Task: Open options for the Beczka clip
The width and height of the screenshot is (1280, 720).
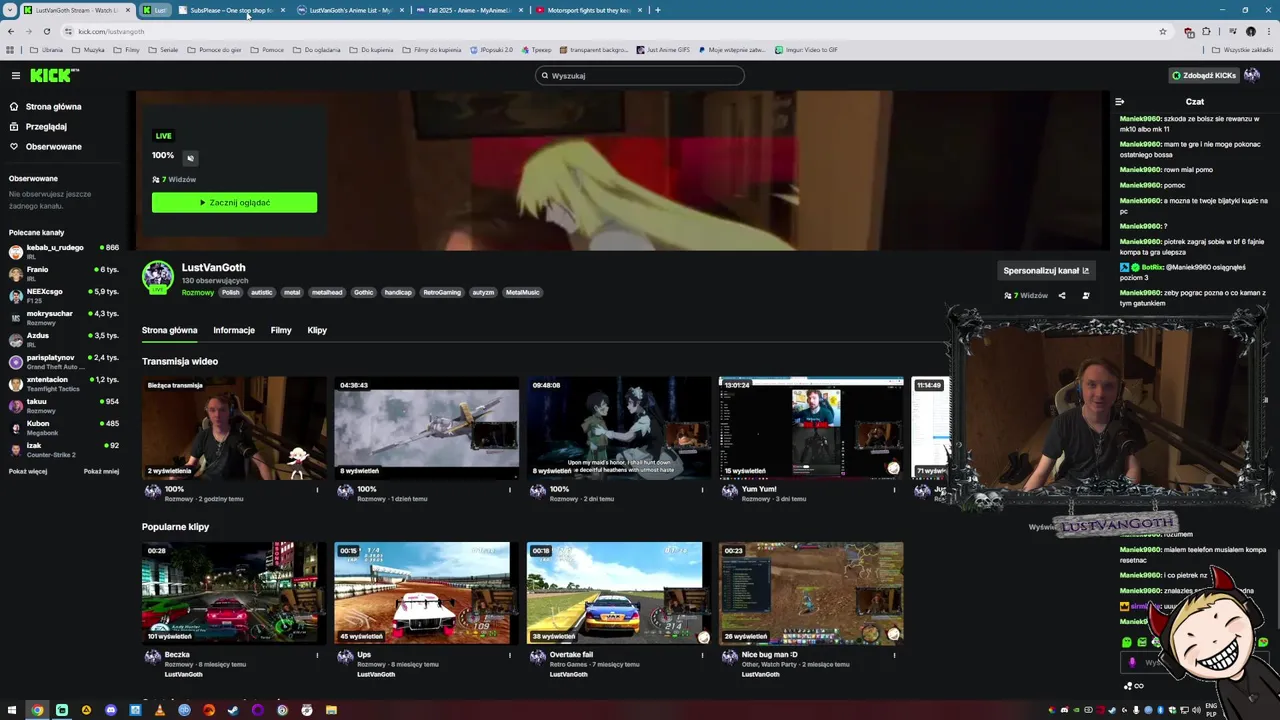Action: [317, 656]
